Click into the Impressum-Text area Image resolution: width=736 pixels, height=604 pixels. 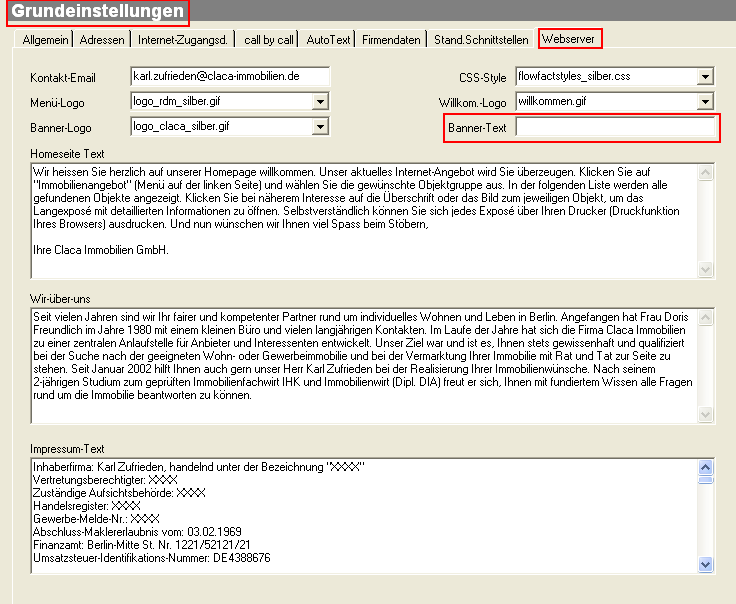click(364, 516)
